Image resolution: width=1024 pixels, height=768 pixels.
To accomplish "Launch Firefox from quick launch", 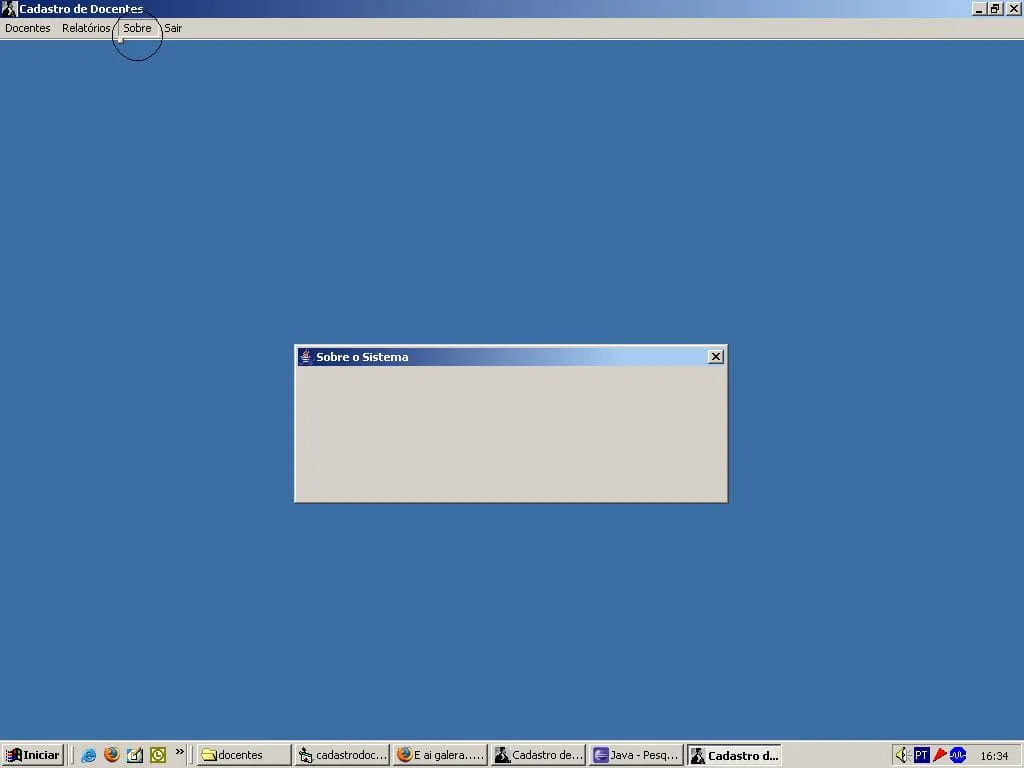I will pos(112,755).
